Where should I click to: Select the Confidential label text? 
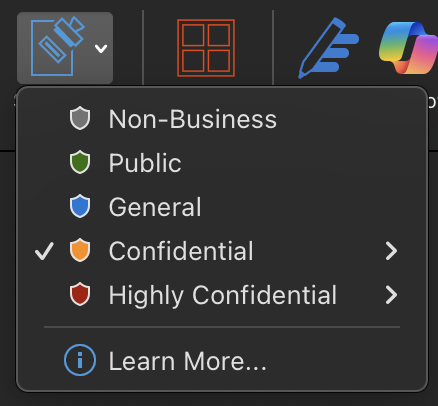pyautogui.click(x=181, y=251)
